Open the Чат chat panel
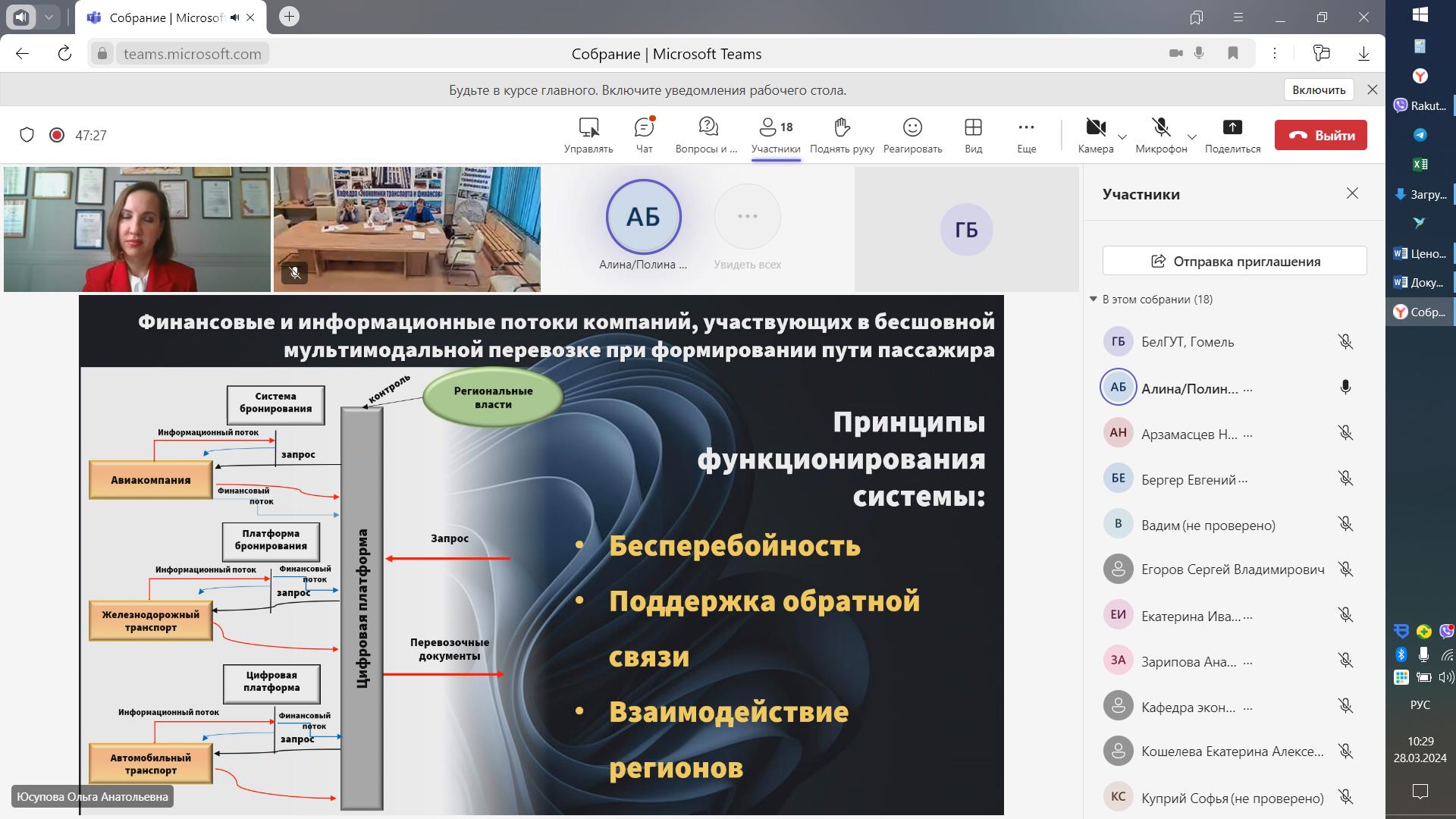Image resolution: width=1456 pixels, height=819 pixels. 644,136
